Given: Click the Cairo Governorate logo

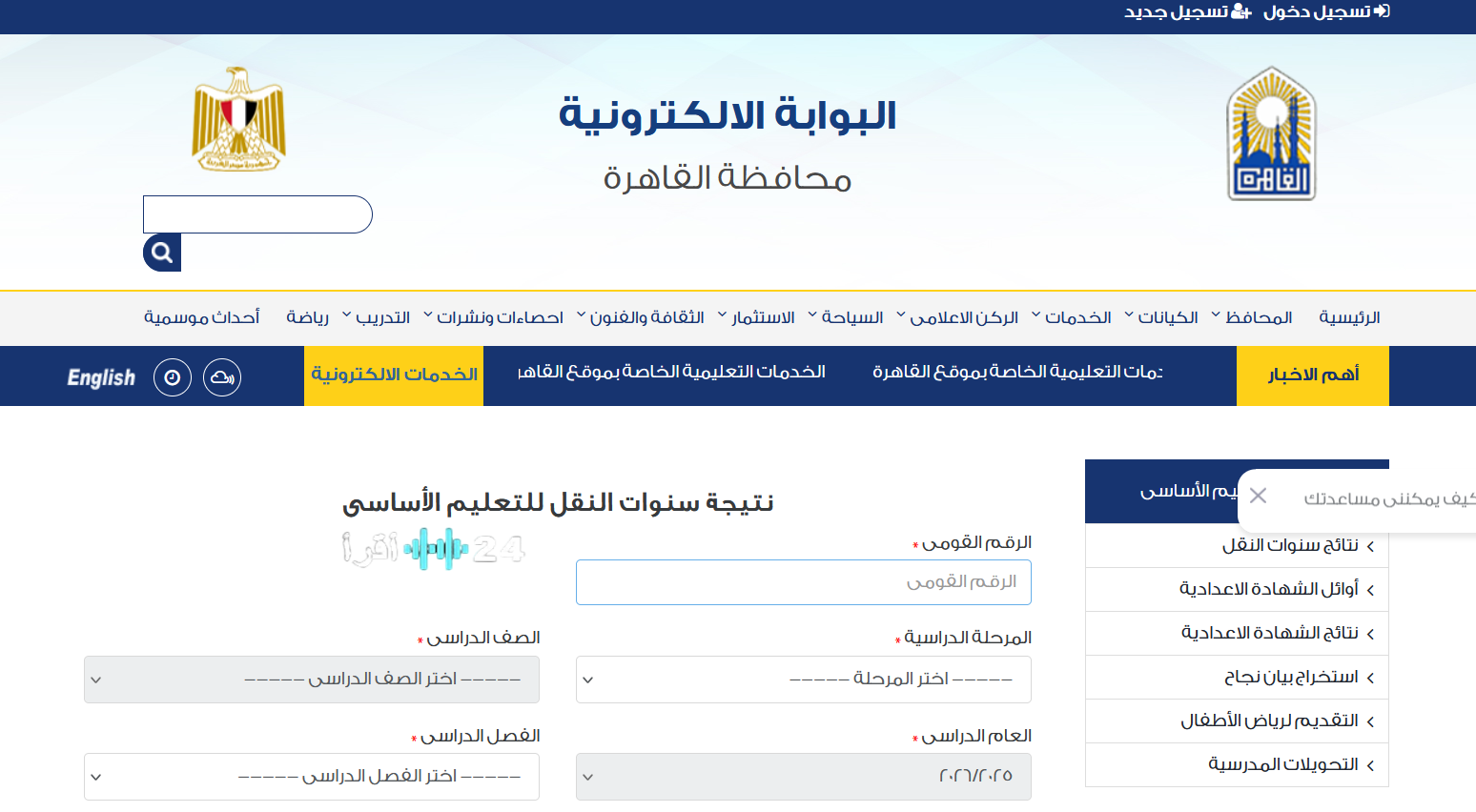Looking at the screenshot, I should click(x=1271, y=132).
